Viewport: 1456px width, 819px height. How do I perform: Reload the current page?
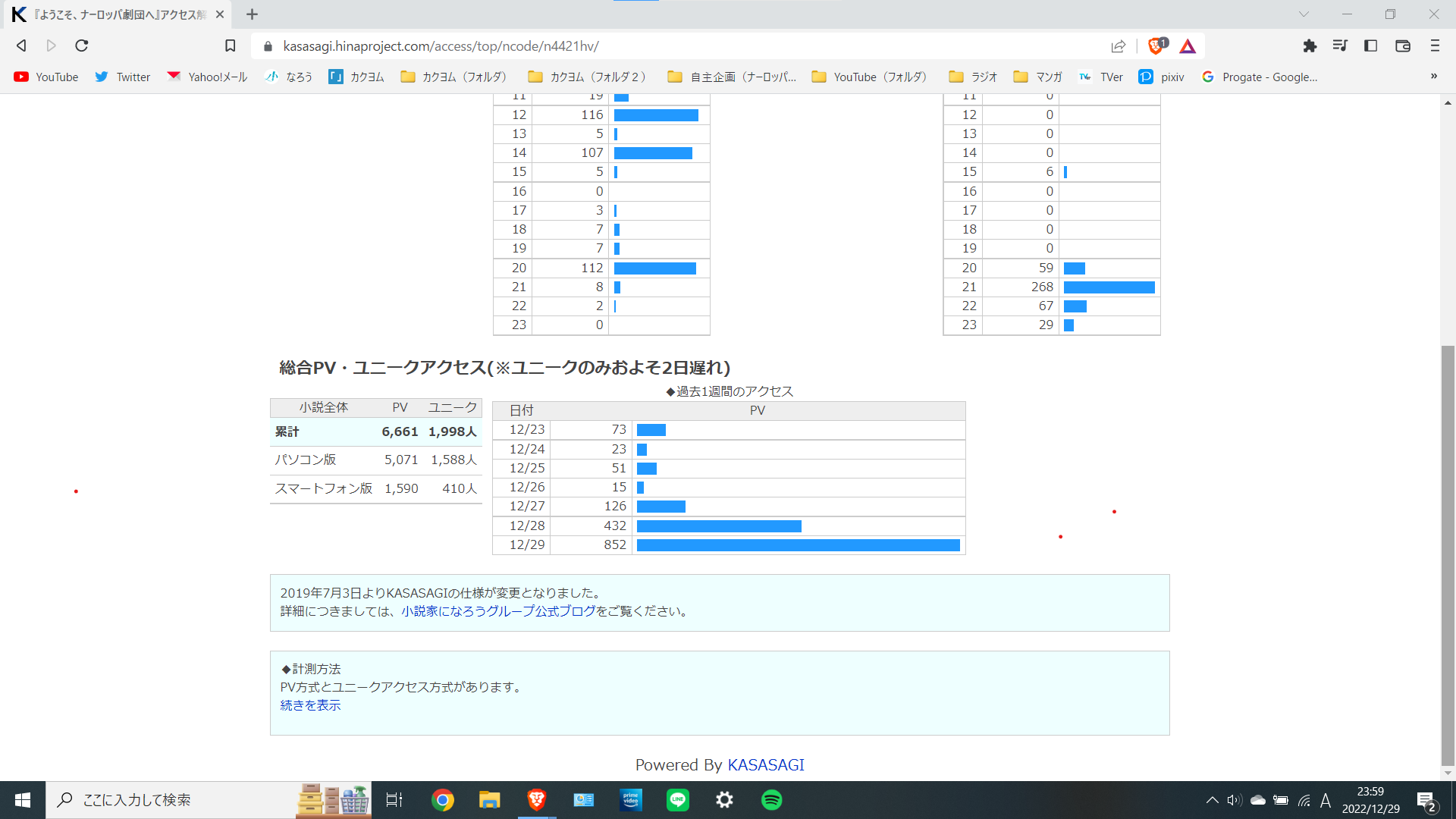[82, 46]
